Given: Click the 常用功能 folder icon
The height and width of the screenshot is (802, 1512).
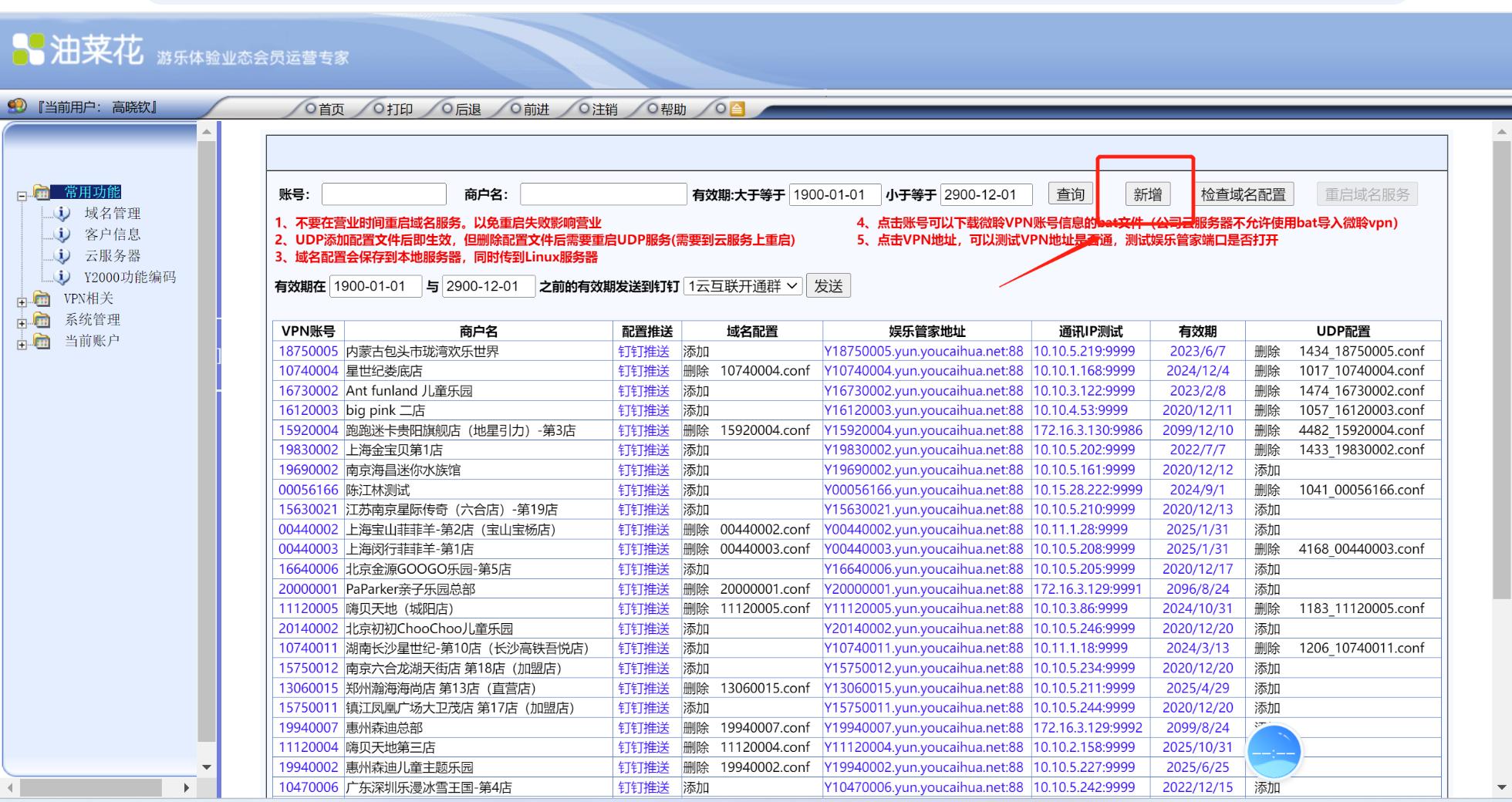Looking at the screenshot, I should [42, 192].
